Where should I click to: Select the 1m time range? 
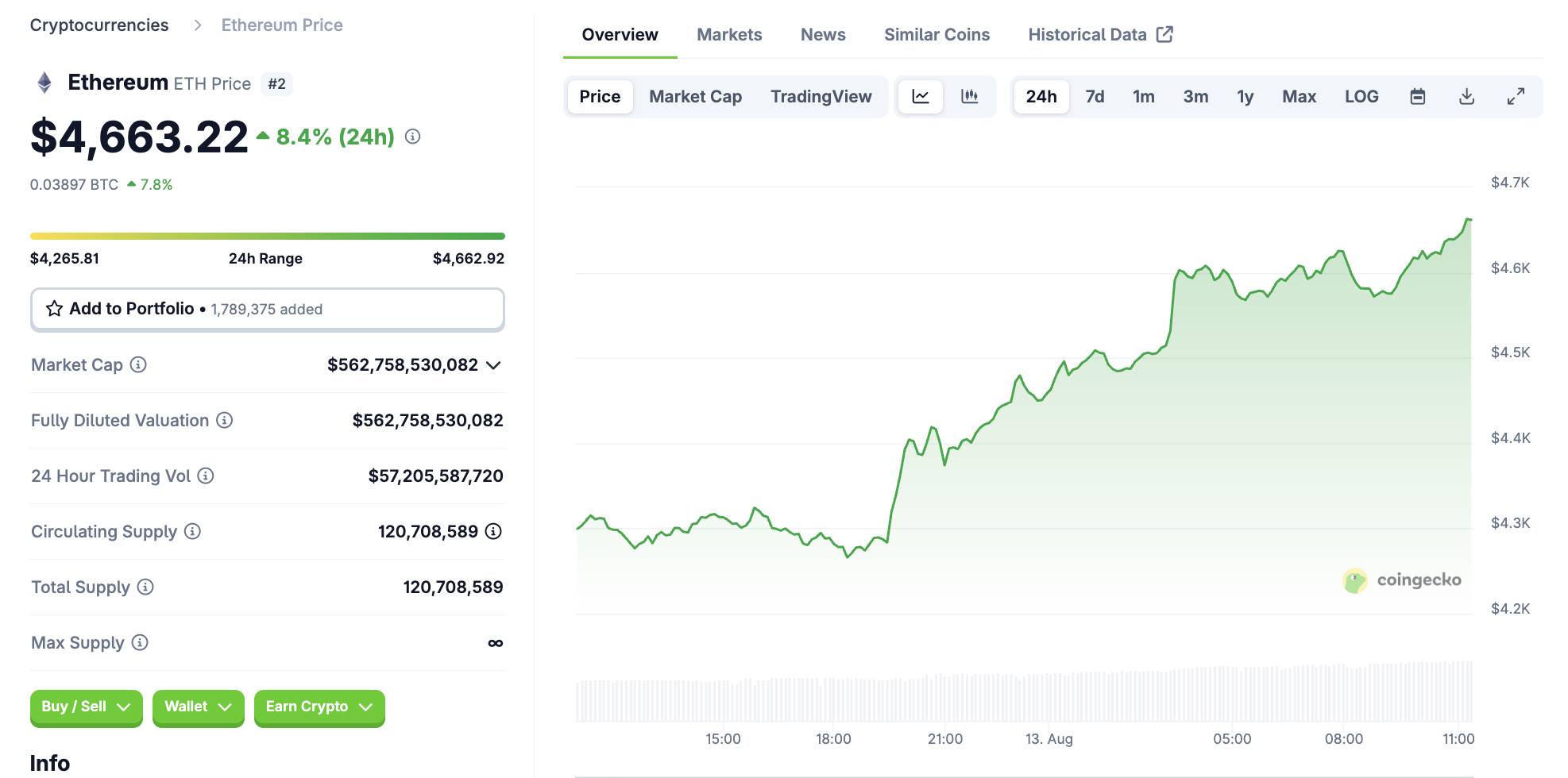tap(1143, 97)
